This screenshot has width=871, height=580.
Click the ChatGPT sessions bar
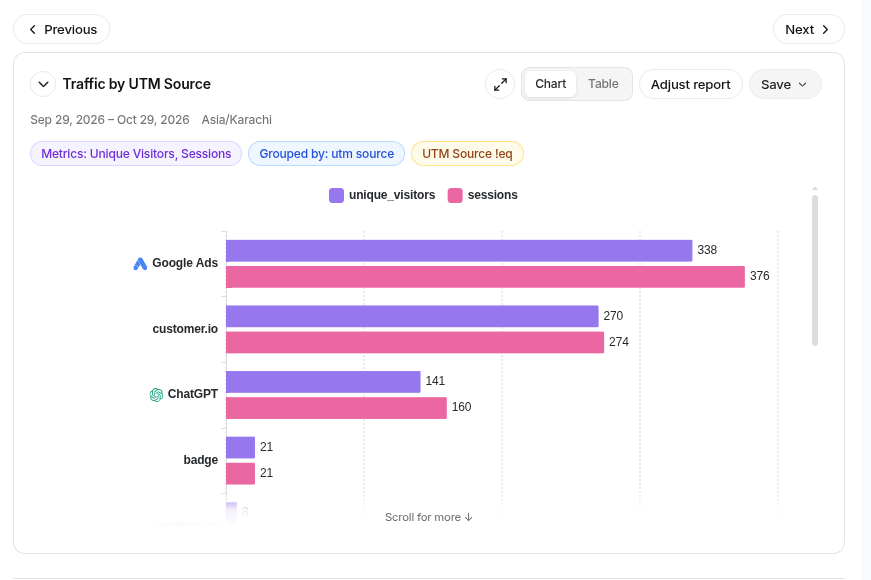point(337,408)
